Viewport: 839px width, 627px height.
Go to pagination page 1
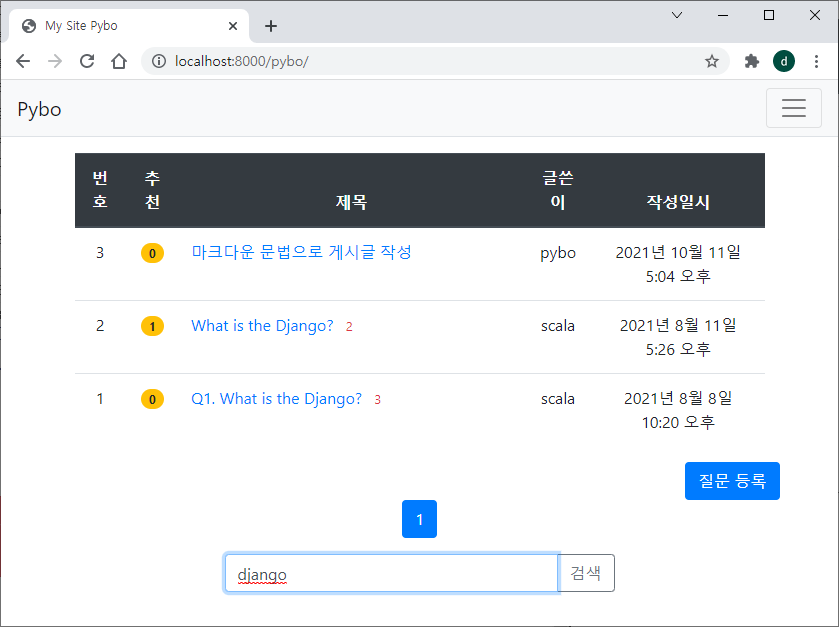[x=420, y=519]
